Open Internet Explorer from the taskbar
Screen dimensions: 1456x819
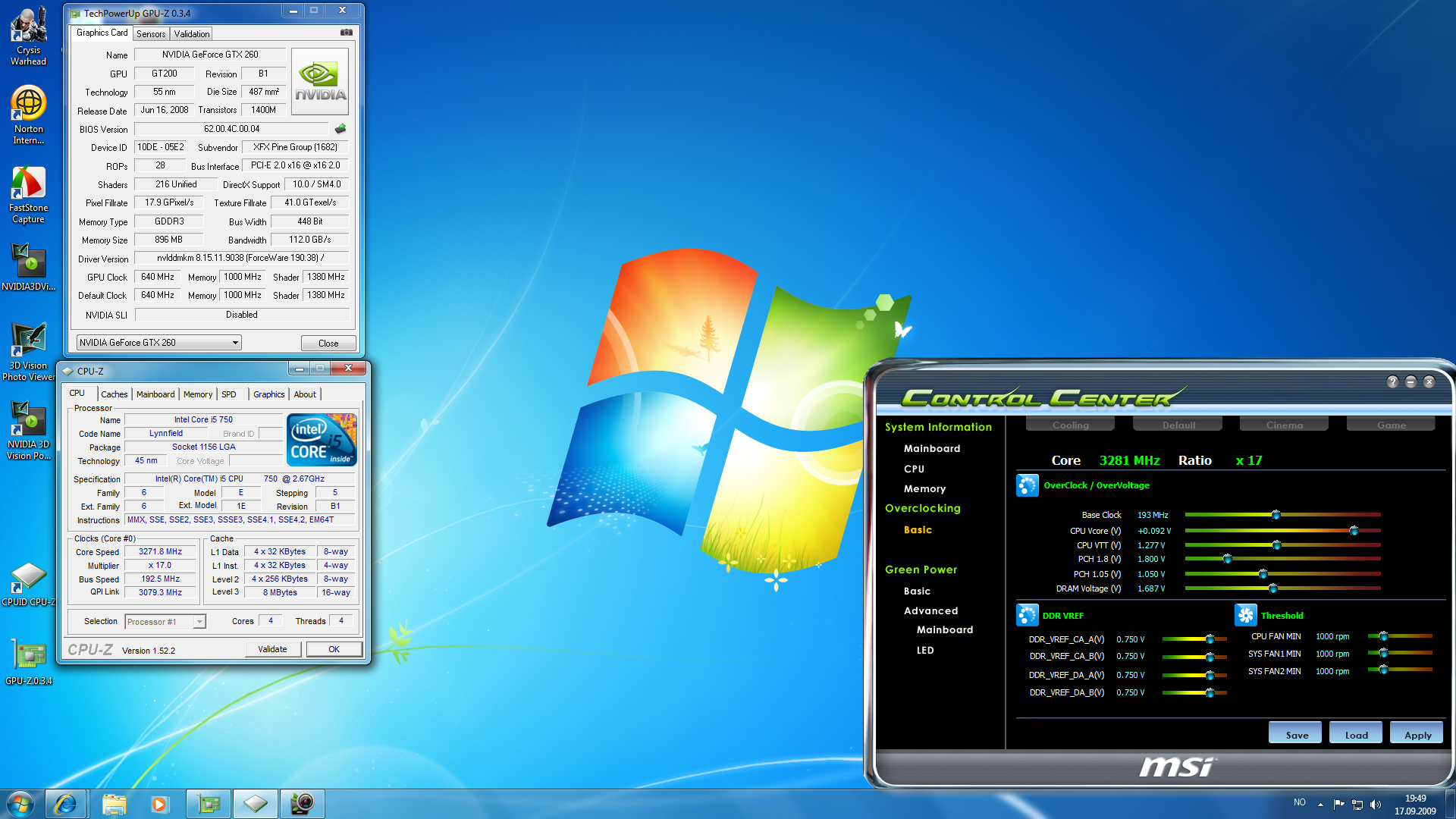coord(65,804)
